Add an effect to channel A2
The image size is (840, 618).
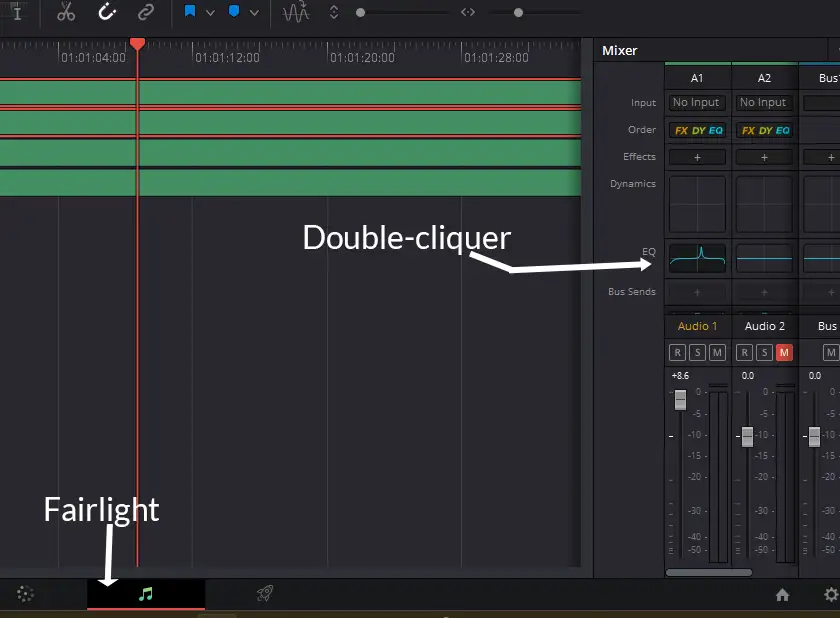pyautogui.click(x=764, y=157)
